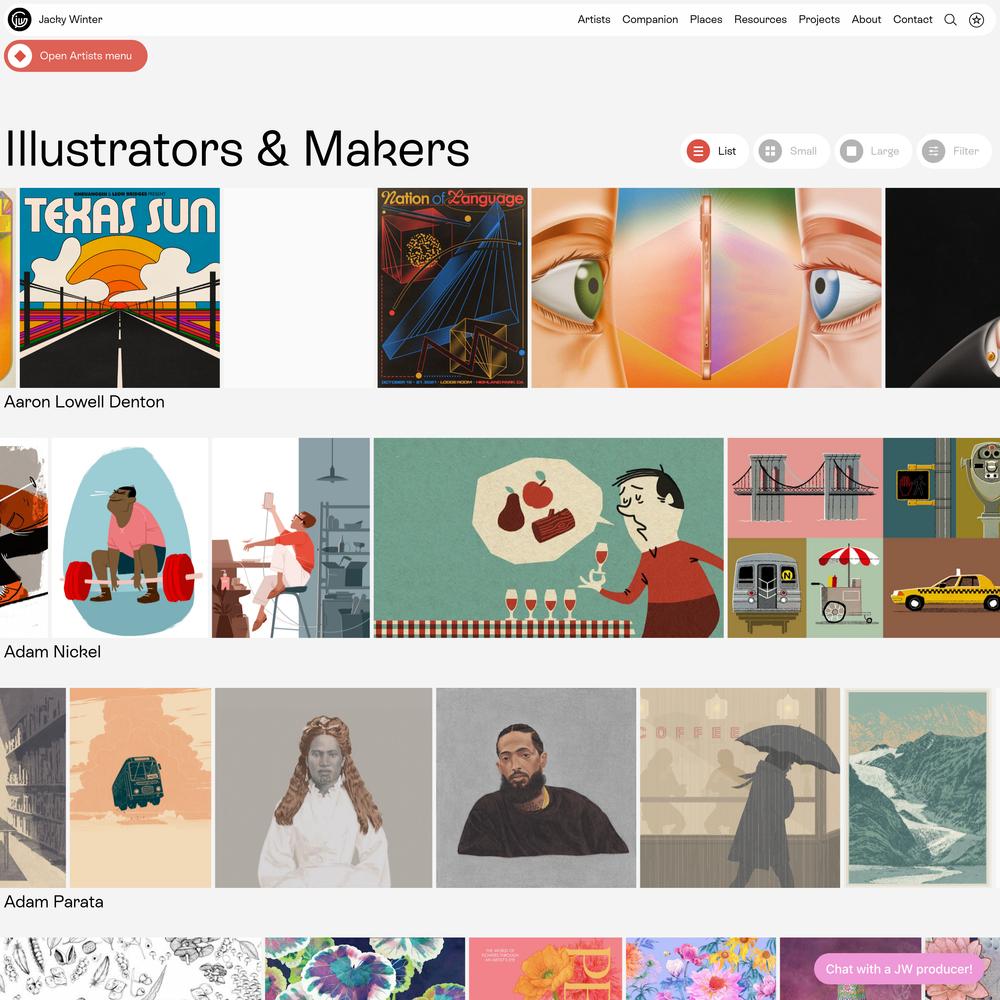The image size is (1000, 1000).
Task: Click the star favourites icon in header
Action: pyautogui.click(x=976, y=20)
